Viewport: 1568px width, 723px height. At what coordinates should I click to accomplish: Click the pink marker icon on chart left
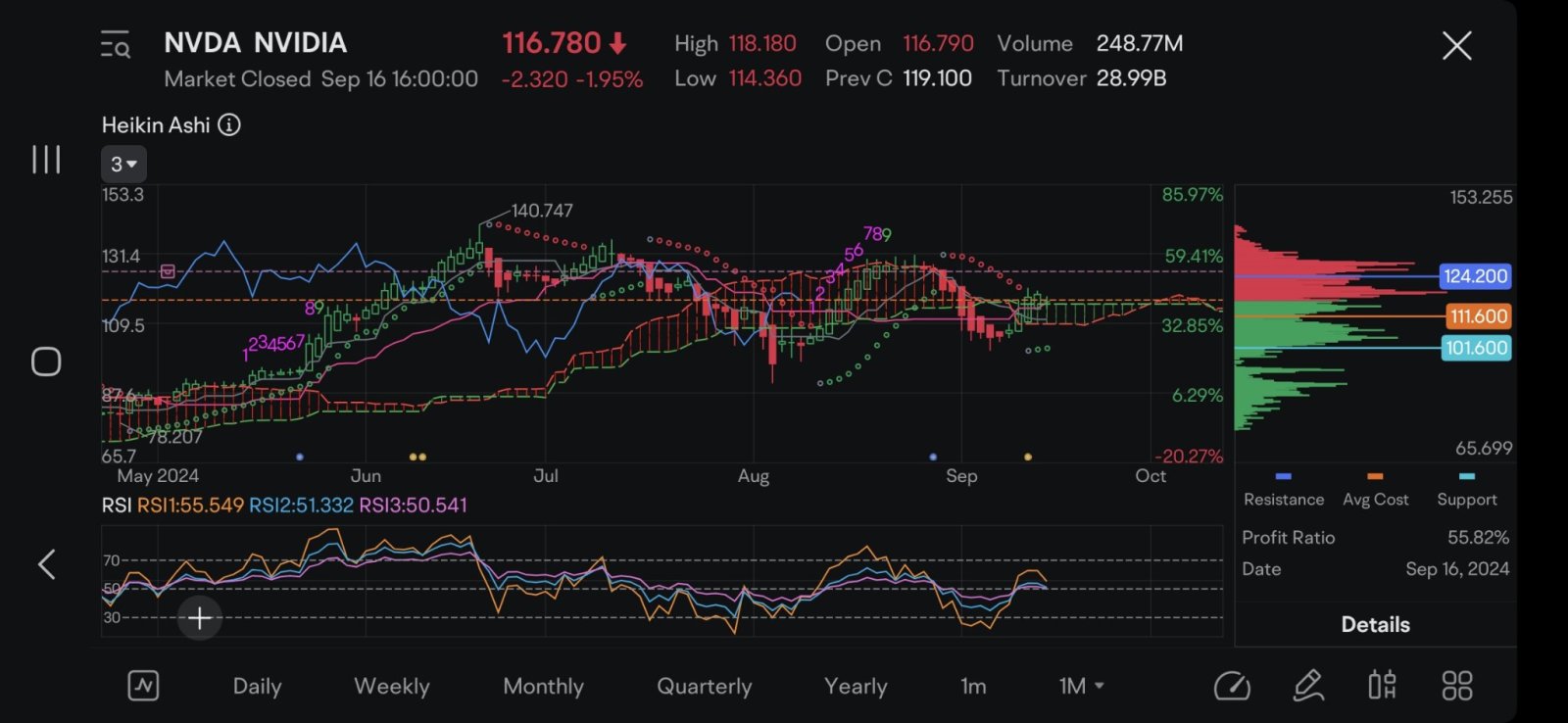click(168, 271)
